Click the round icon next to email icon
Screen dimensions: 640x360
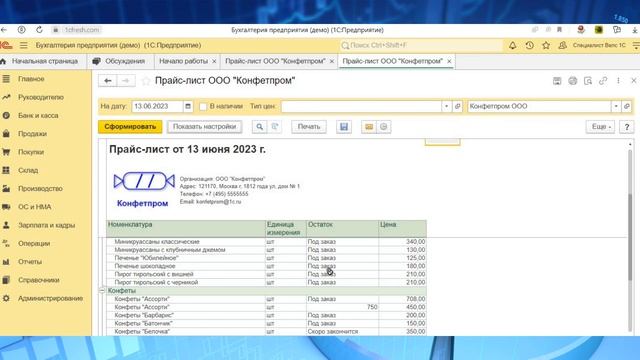[x=384, y=127]
